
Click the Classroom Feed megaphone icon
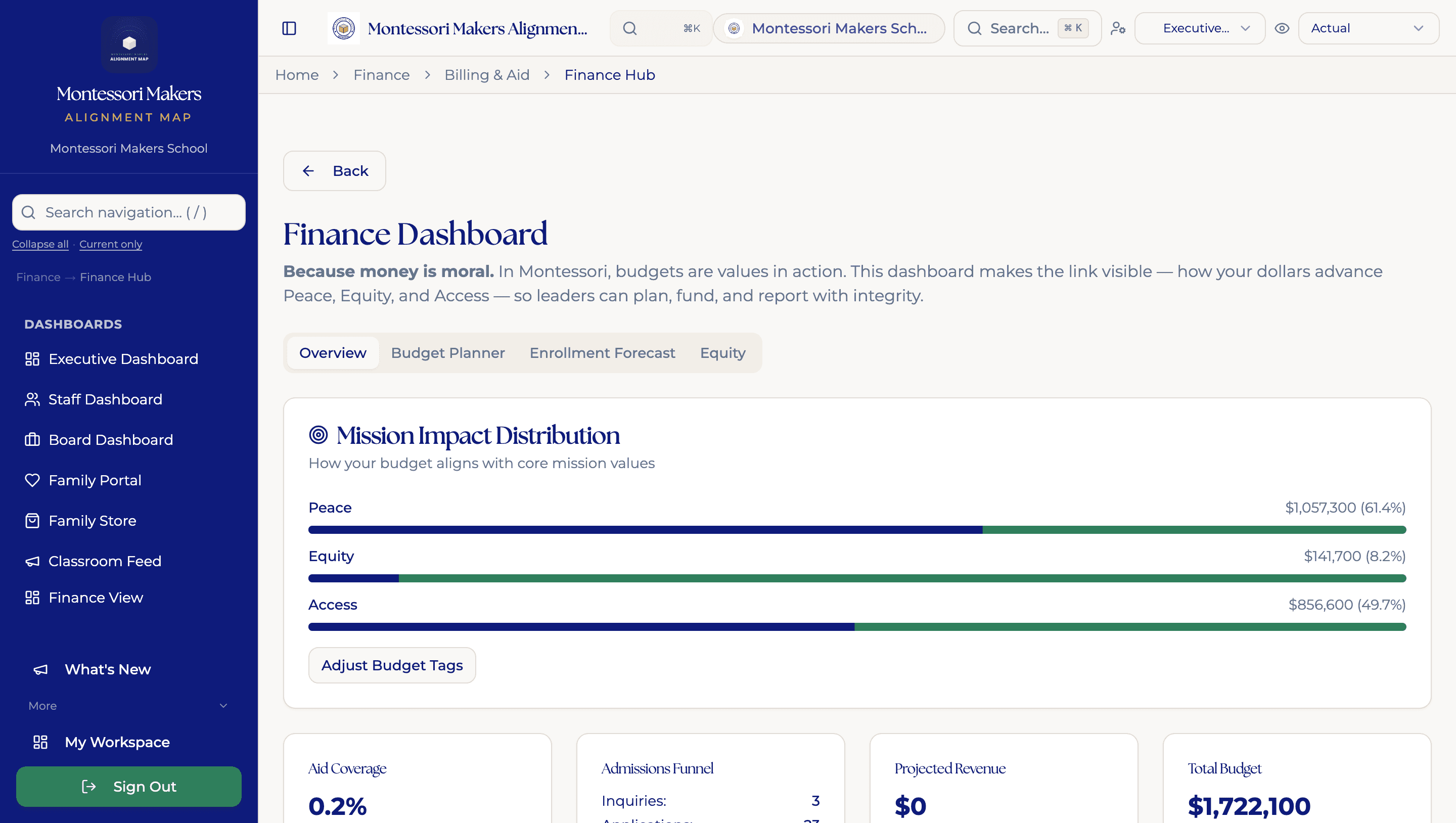32,561
